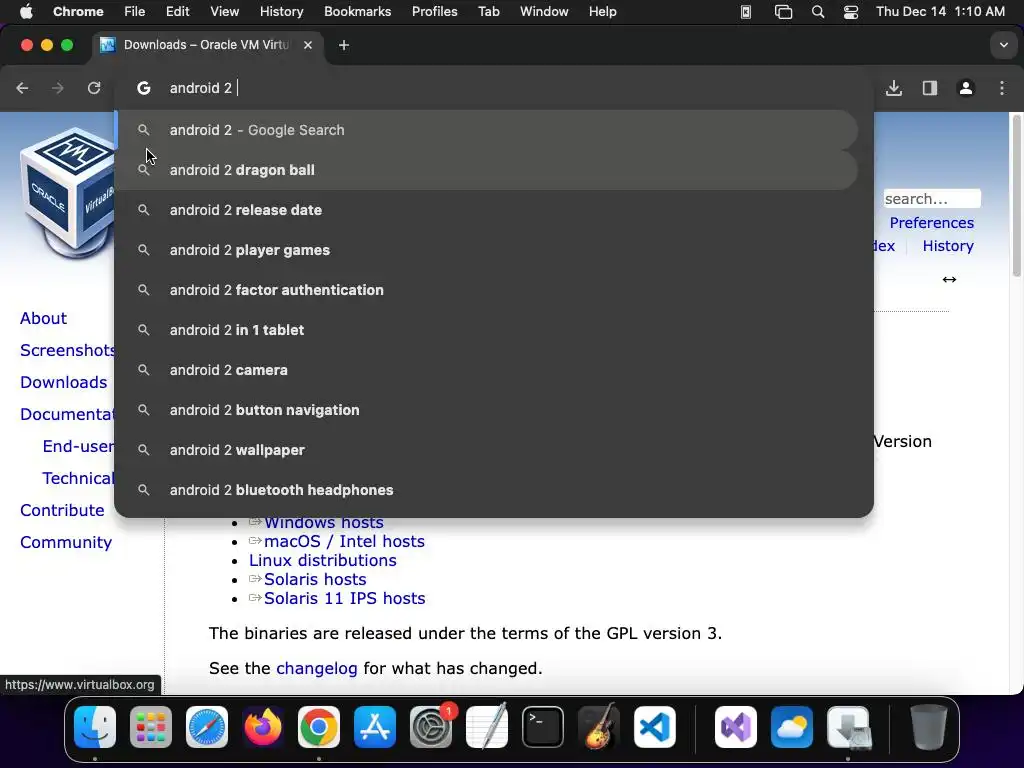Open Terminal from the Dock
Viewport: 1024px width, 768px height.
(543, 727)
